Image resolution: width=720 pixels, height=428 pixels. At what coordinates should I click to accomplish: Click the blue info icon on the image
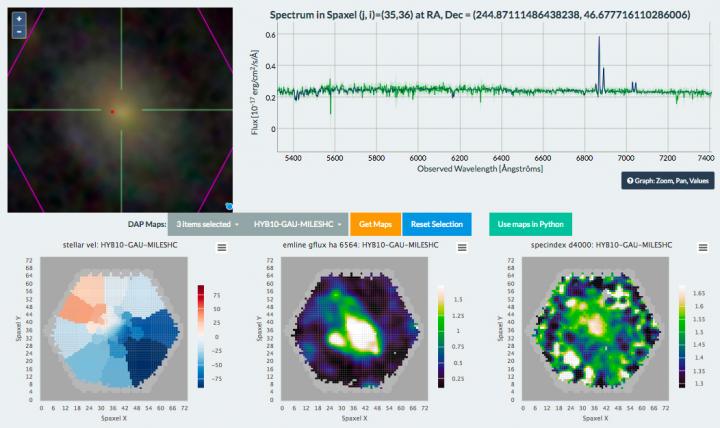229,206
